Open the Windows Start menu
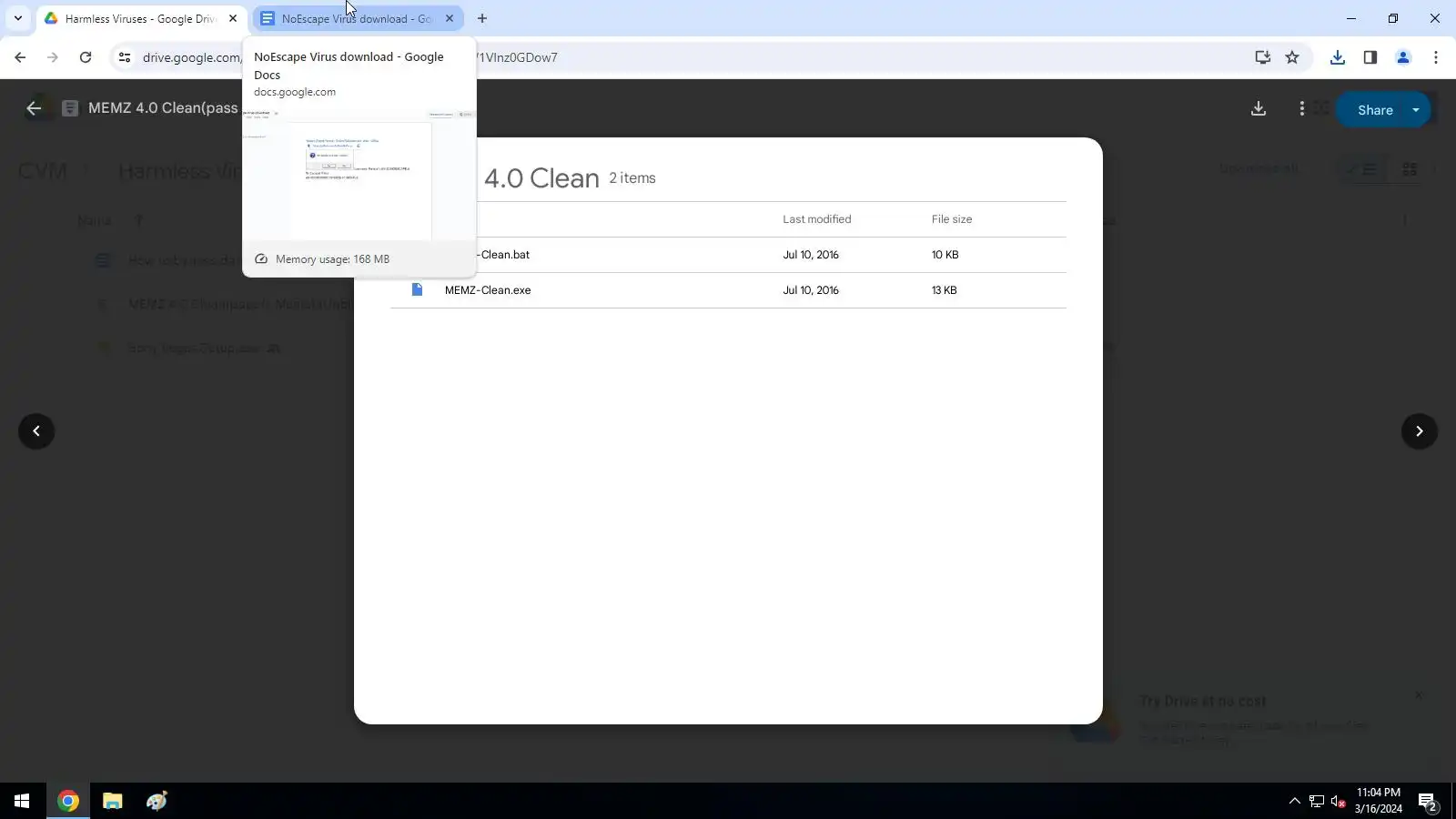Image resolution: width=1456 pixels, height=819 pixels. click(22, 801)
